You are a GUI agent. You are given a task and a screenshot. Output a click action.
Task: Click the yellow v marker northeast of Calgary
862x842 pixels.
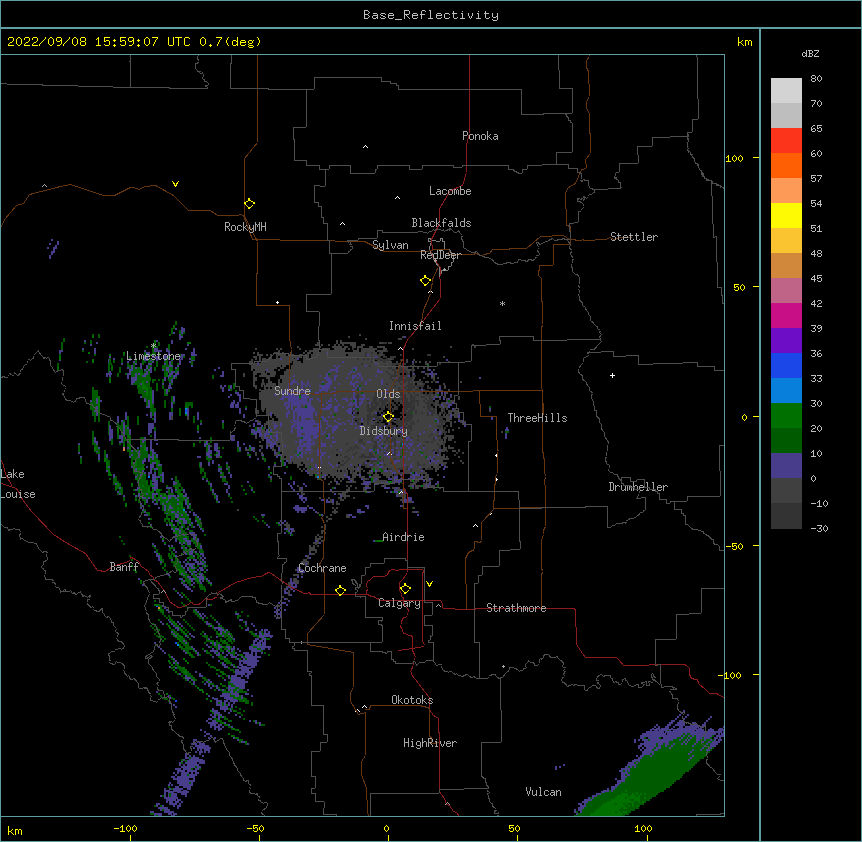(x=429, y=584)
